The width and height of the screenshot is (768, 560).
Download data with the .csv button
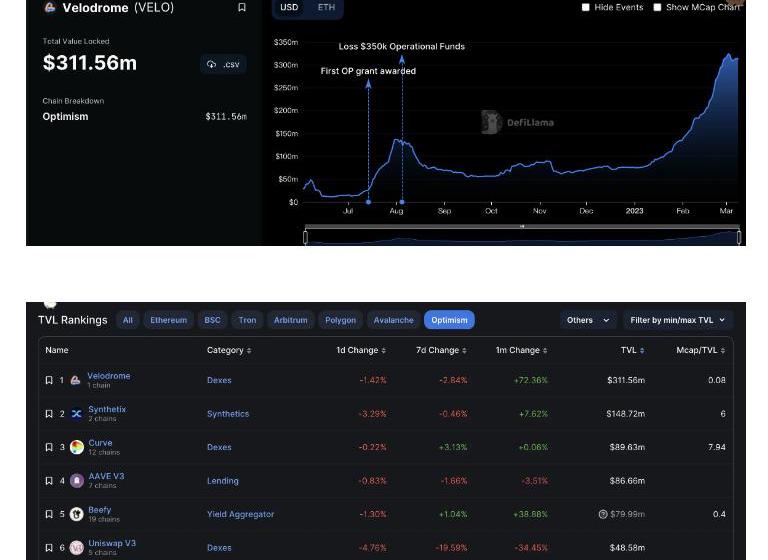click(223, 64)
